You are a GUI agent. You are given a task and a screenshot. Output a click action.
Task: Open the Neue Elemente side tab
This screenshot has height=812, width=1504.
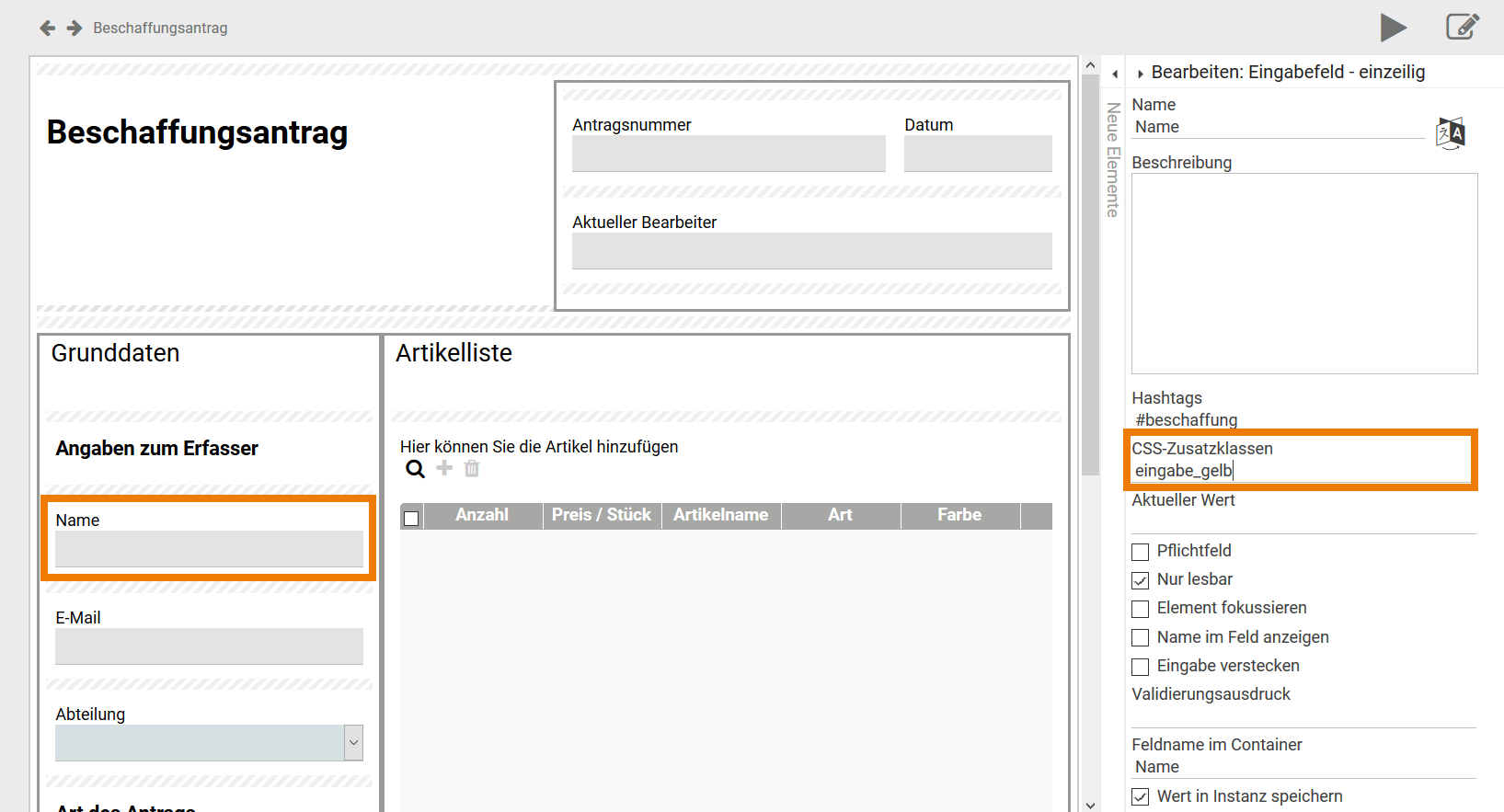(1113, 159)
